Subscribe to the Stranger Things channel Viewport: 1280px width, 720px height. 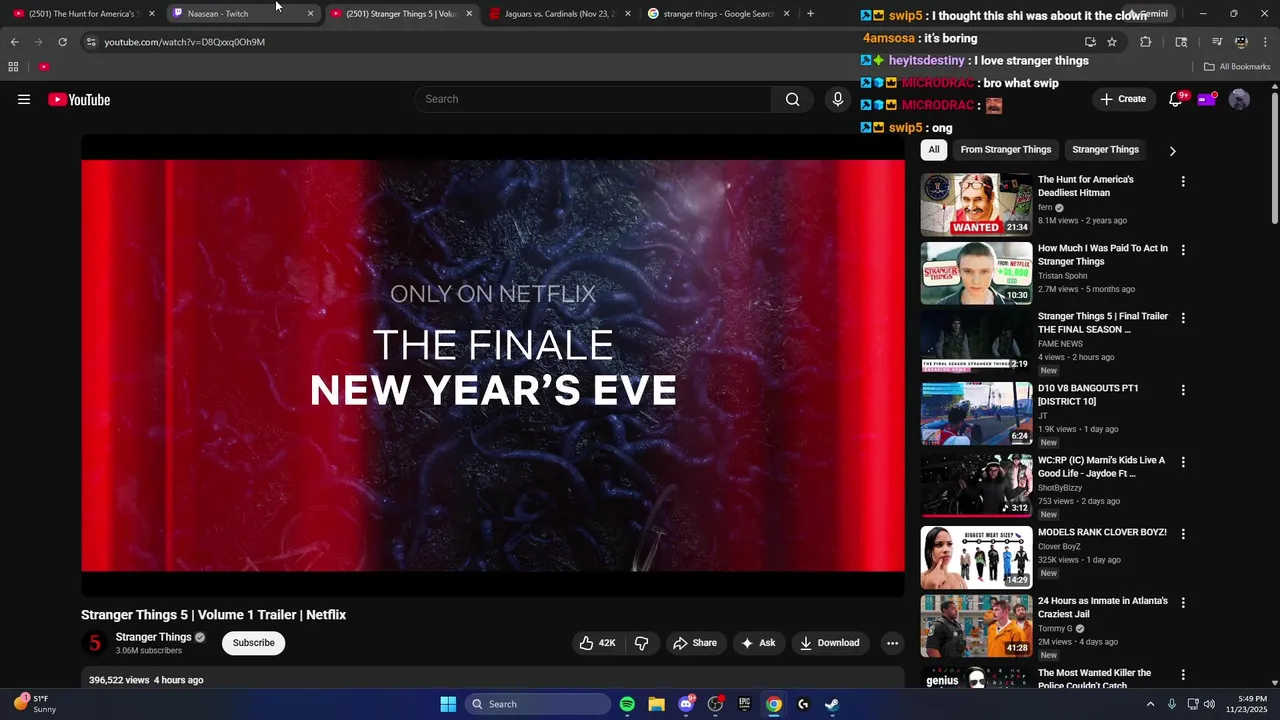pyautogui.click(x=253, y=643)
